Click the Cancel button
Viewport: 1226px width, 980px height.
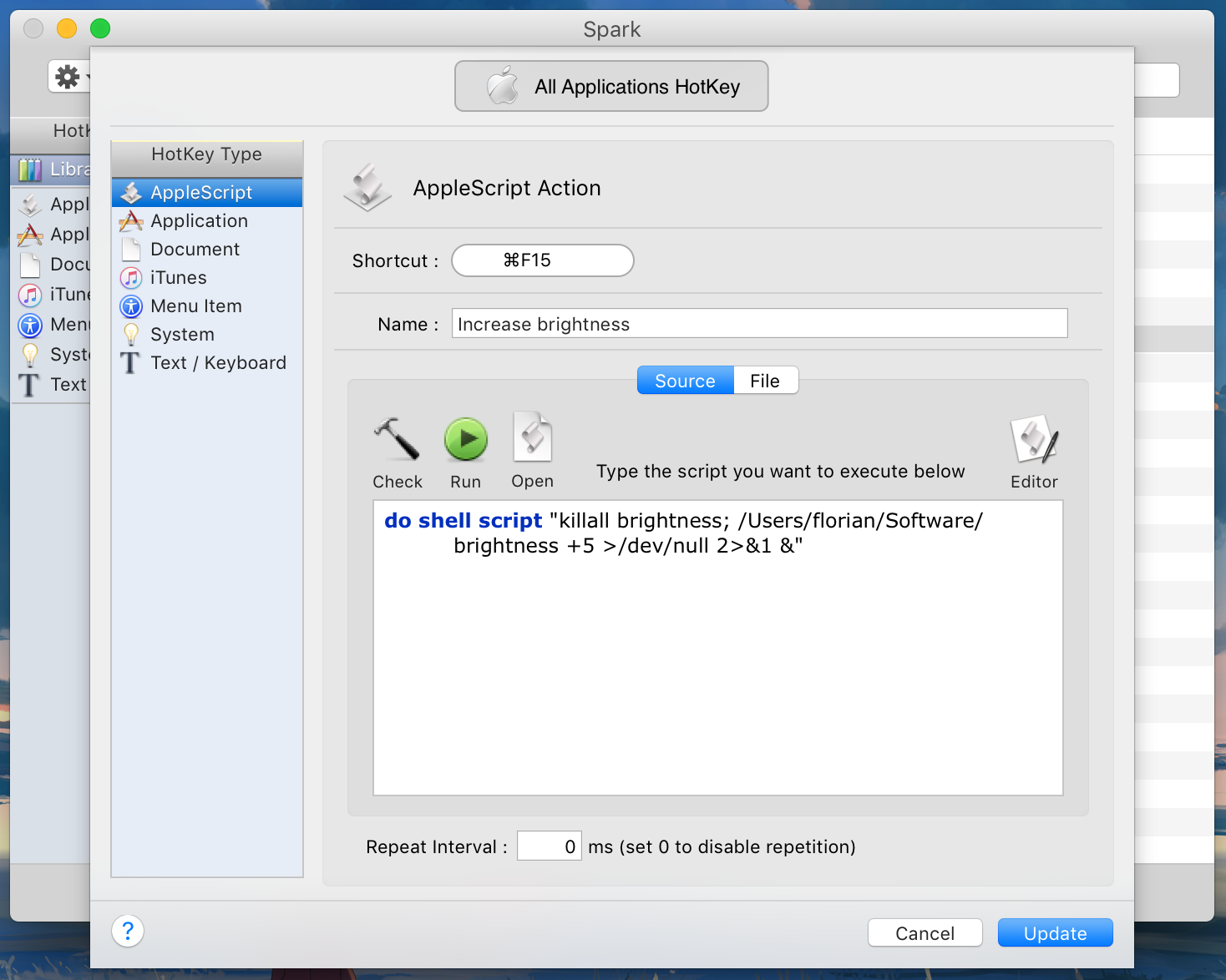(x=925, y=933)
